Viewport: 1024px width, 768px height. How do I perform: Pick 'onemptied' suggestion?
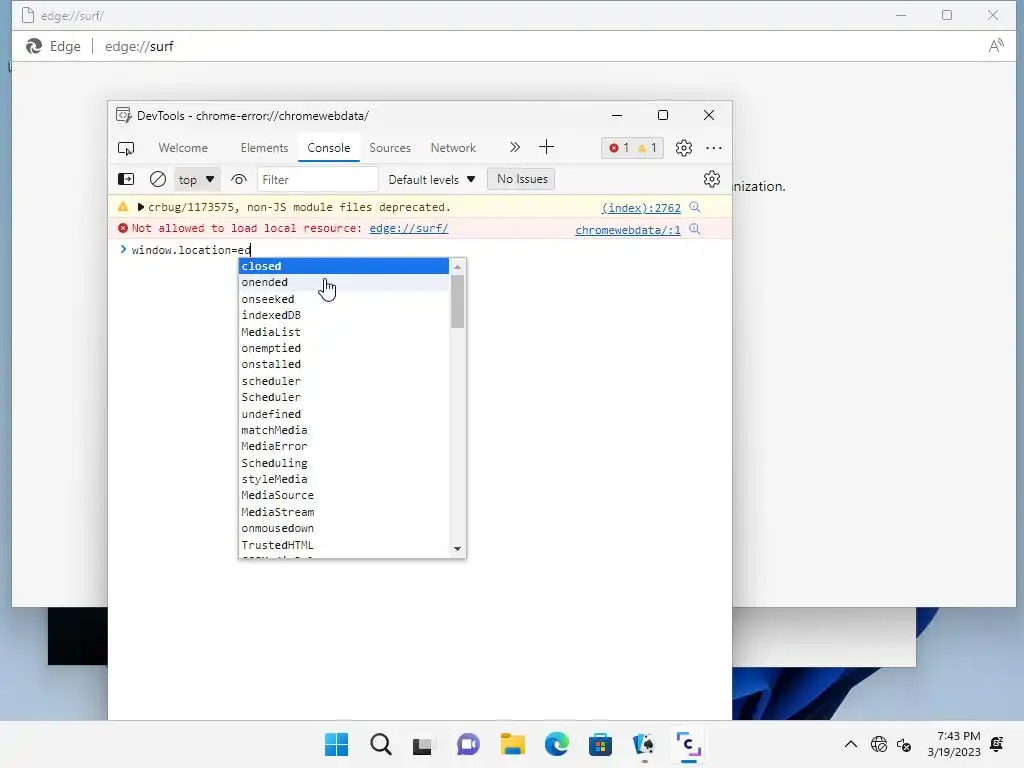click(344, 348)
